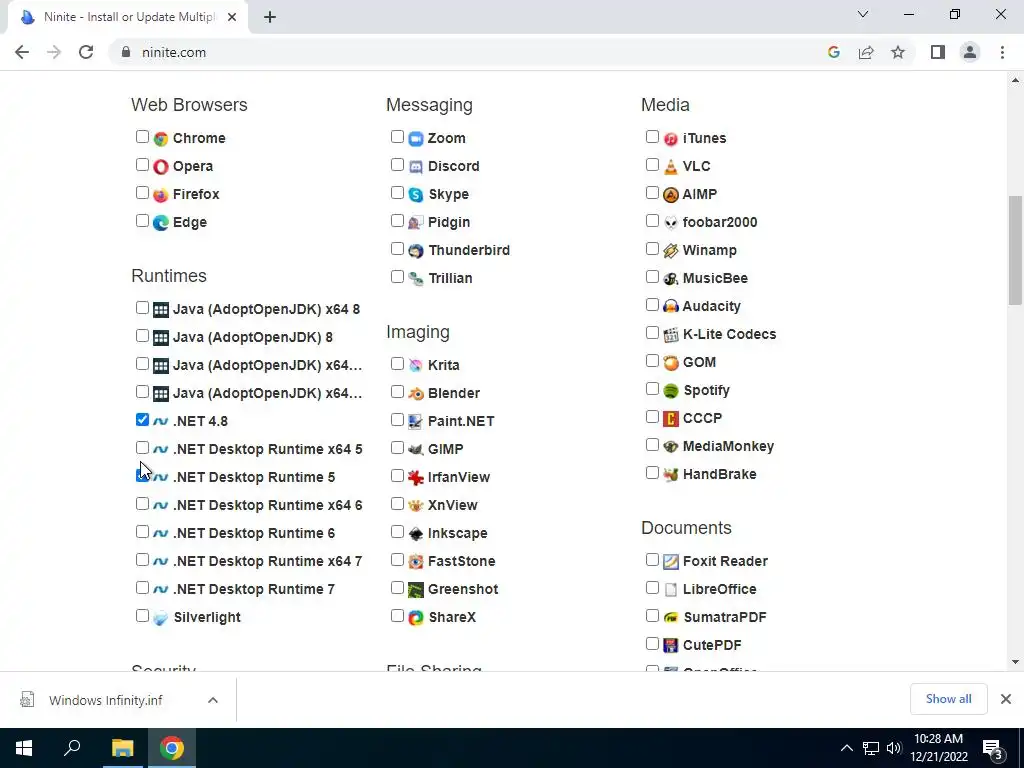Click the volume speaker tray icon
This screenshot has height=768, width=1024.
893,748
